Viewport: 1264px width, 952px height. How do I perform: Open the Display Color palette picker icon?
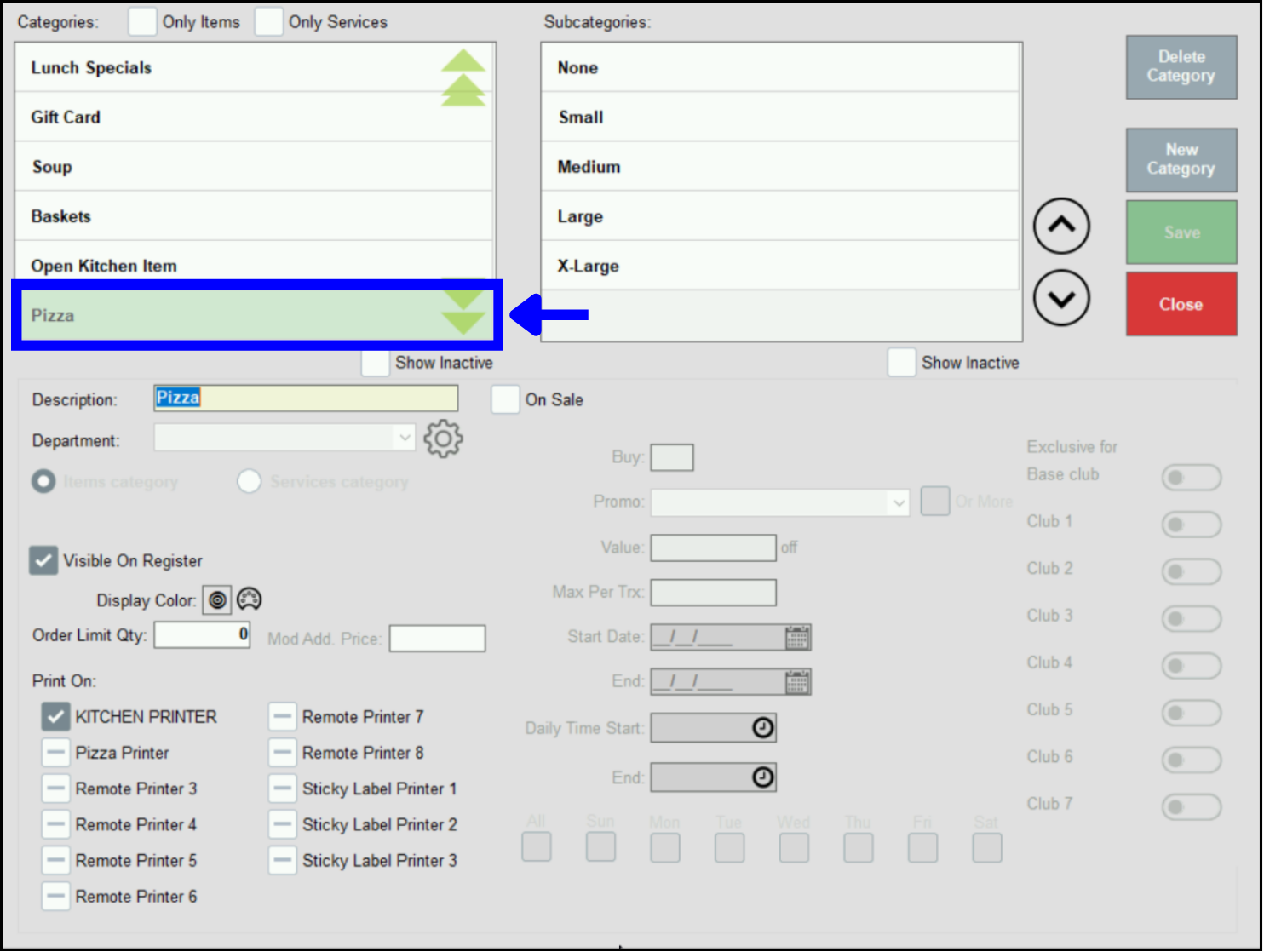point(249,599)
